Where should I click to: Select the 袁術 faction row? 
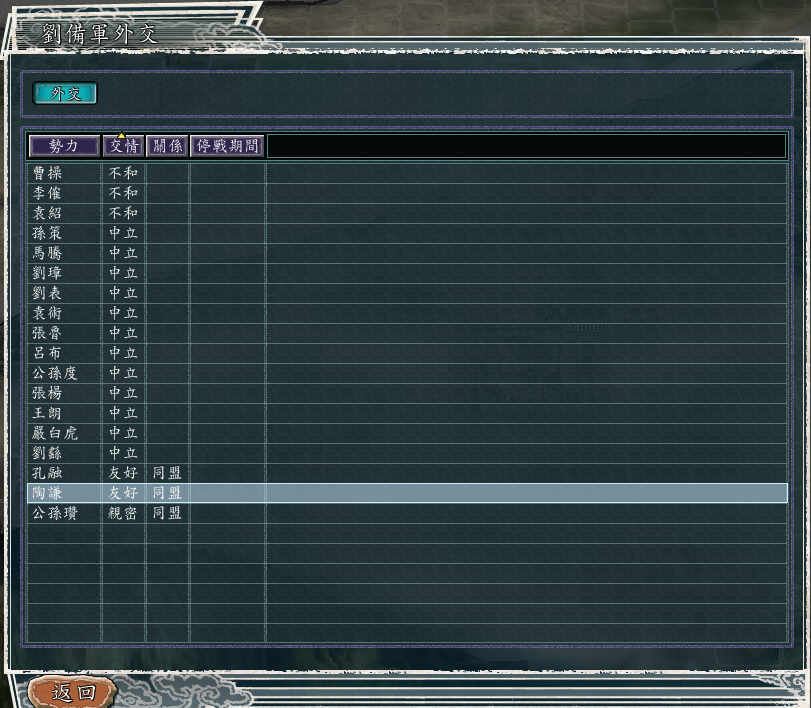407,313
